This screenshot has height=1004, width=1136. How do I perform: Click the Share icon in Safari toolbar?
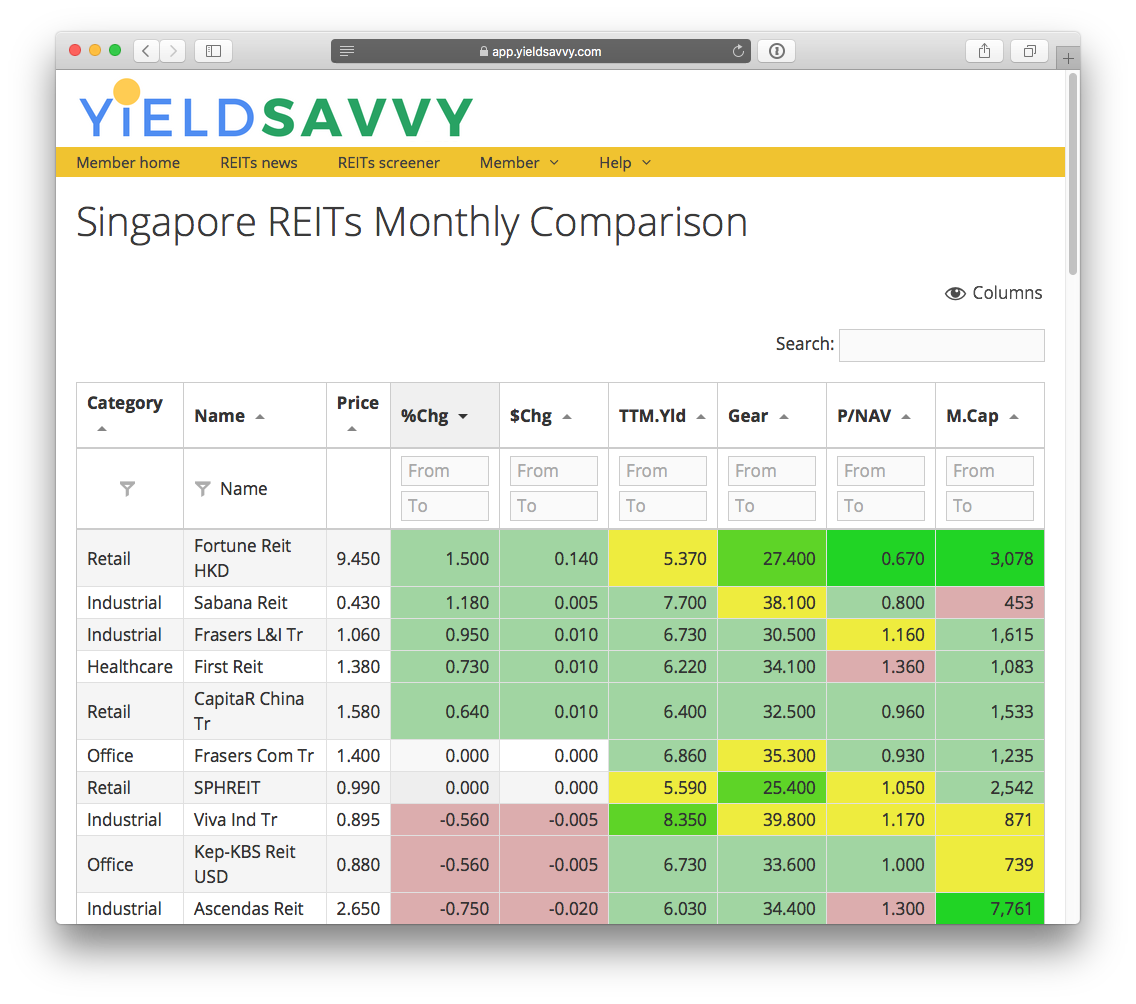(984, 50)
